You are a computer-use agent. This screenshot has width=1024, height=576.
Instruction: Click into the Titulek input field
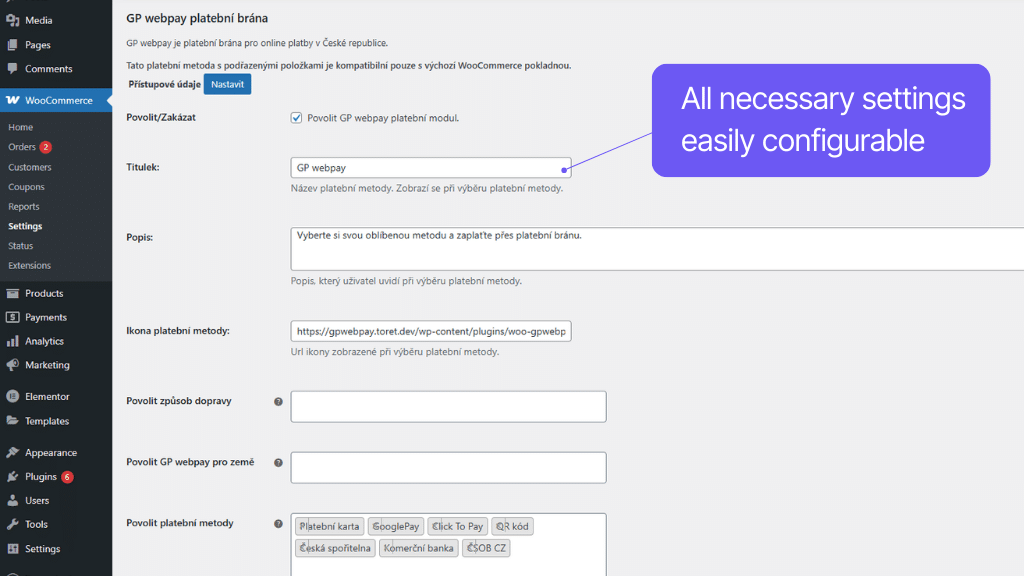tap(431, 168)
